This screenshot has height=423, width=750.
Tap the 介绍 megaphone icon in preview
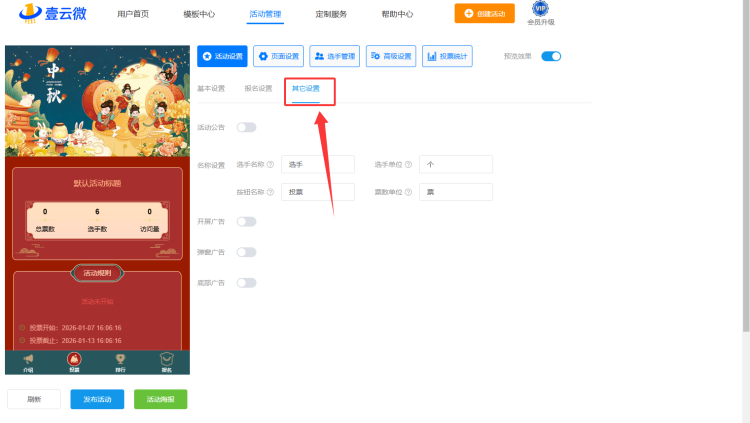click(28, 360)
